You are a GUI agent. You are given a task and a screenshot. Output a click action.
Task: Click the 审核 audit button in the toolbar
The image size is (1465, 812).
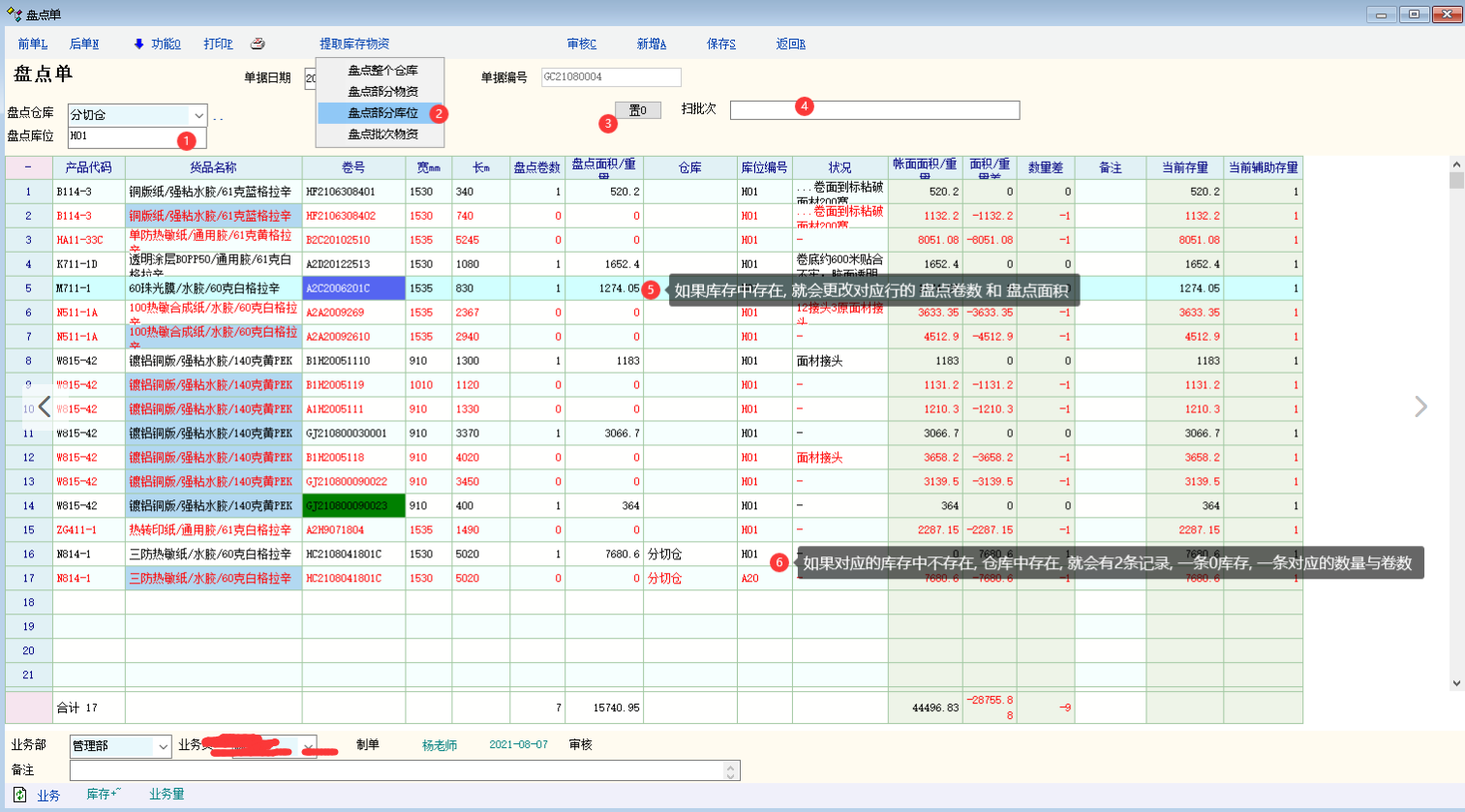coord(581,44)
